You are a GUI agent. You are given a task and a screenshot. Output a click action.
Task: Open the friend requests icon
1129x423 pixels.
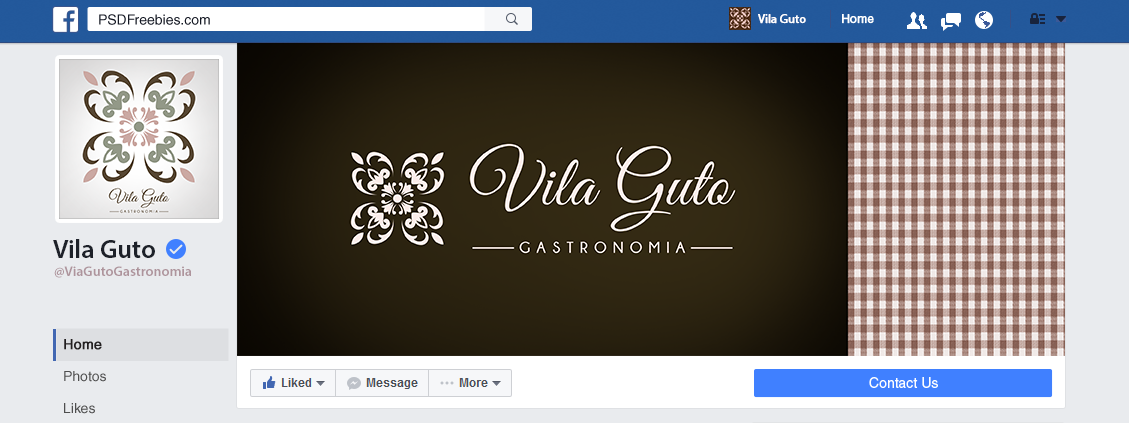(916, 20)
